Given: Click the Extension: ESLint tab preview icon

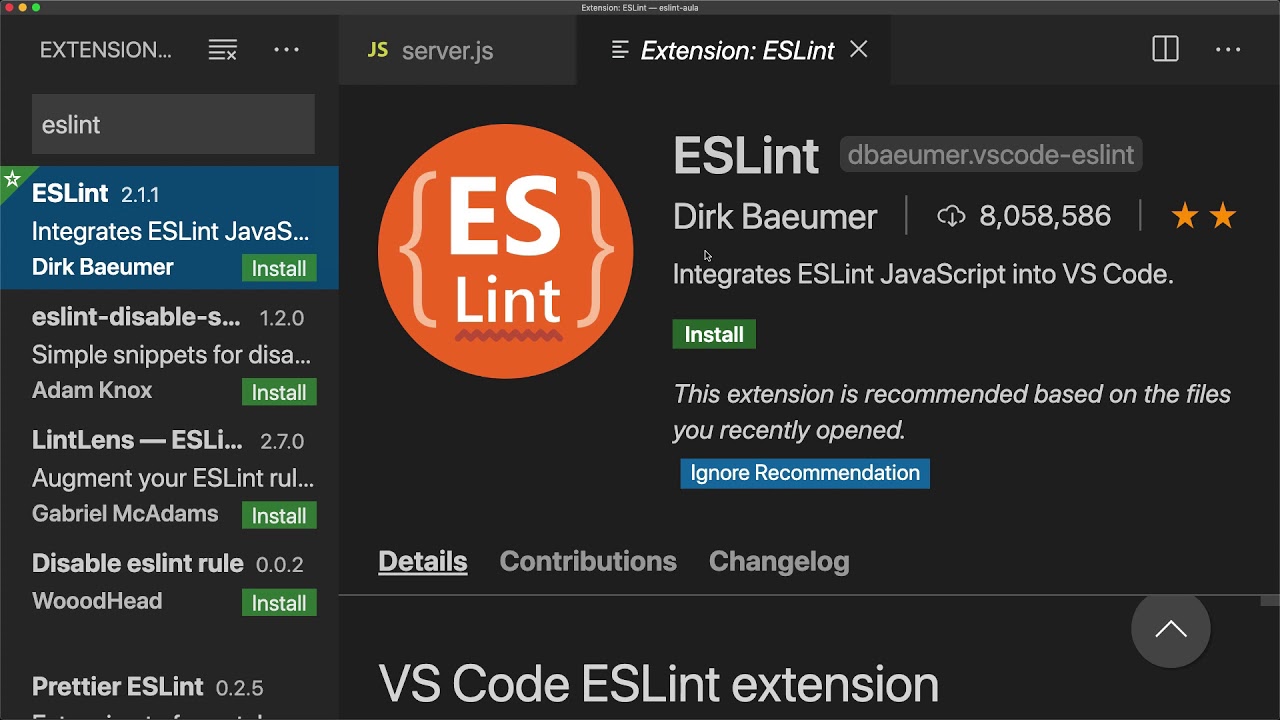Looking at the screenshot, I should click(x=620, y=49).
